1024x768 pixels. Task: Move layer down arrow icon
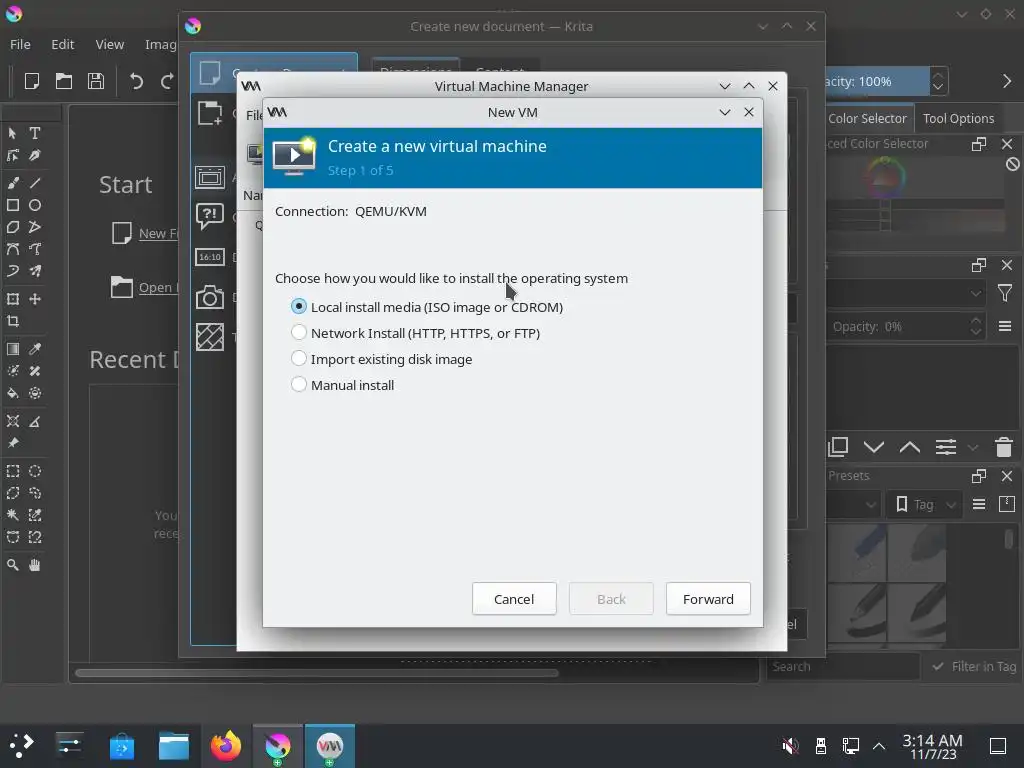[x=874, y=447]
